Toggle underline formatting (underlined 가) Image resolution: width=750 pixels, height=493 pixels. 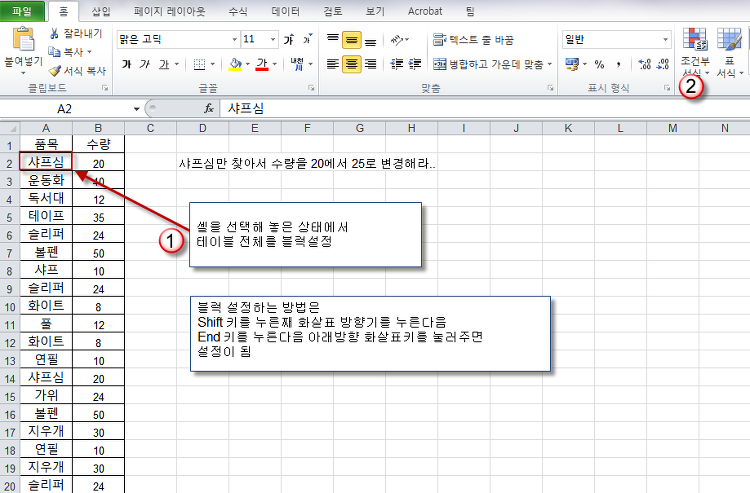tap(164, 64)
